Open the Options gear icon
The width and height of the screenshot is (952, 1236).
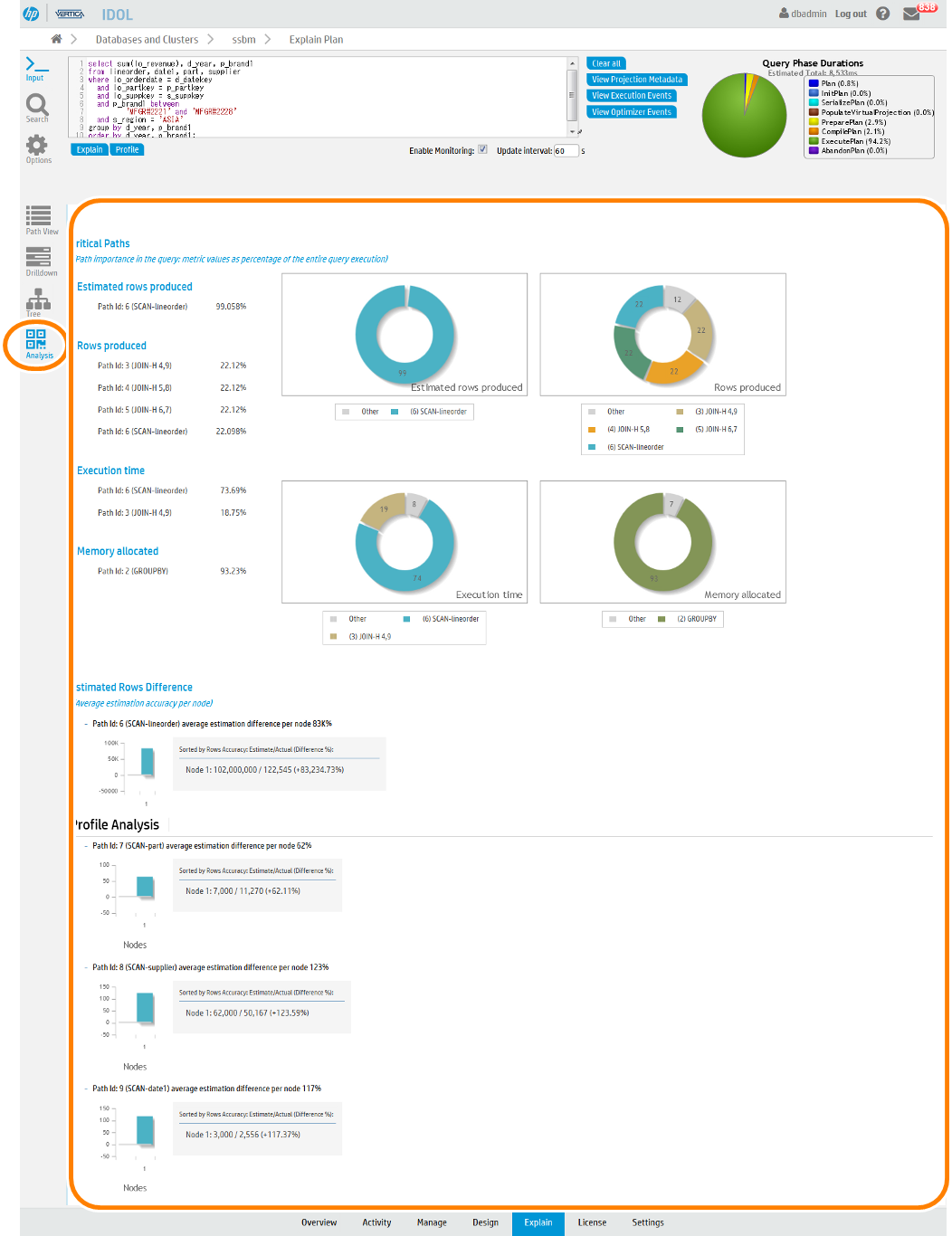pos(37,147)
